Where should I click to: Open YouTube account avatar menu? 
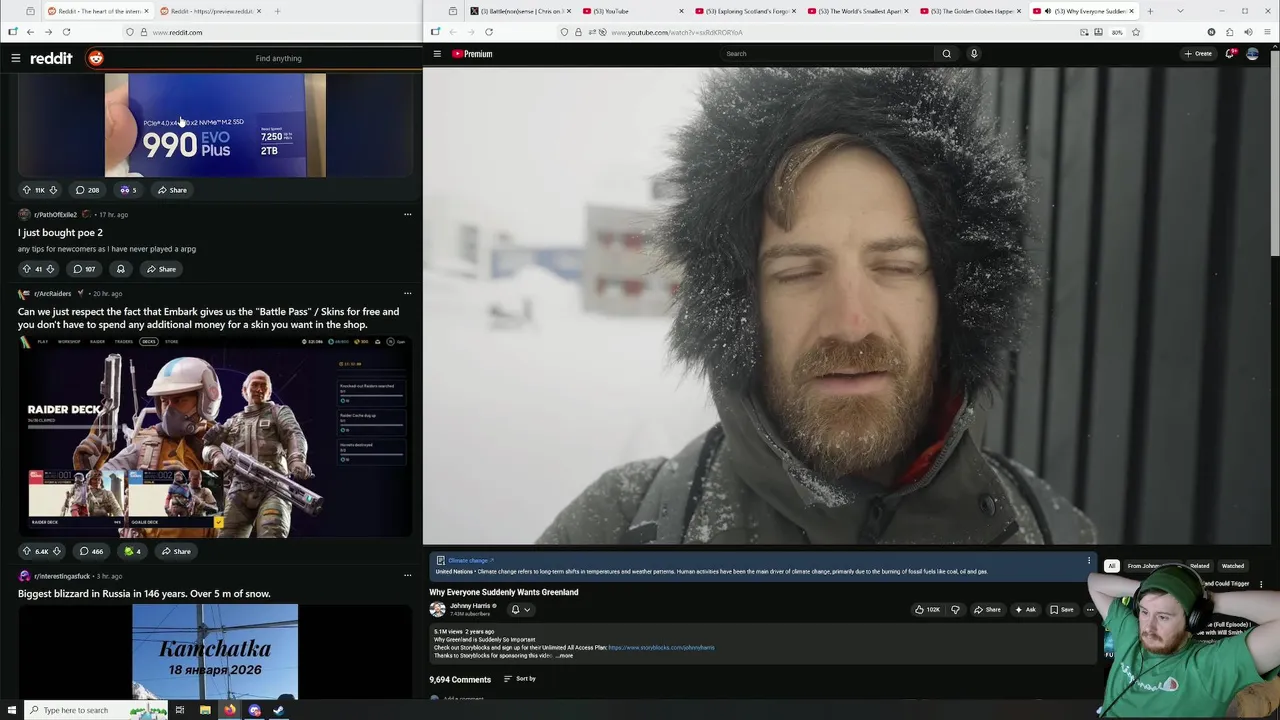[x=1252, y=54]
